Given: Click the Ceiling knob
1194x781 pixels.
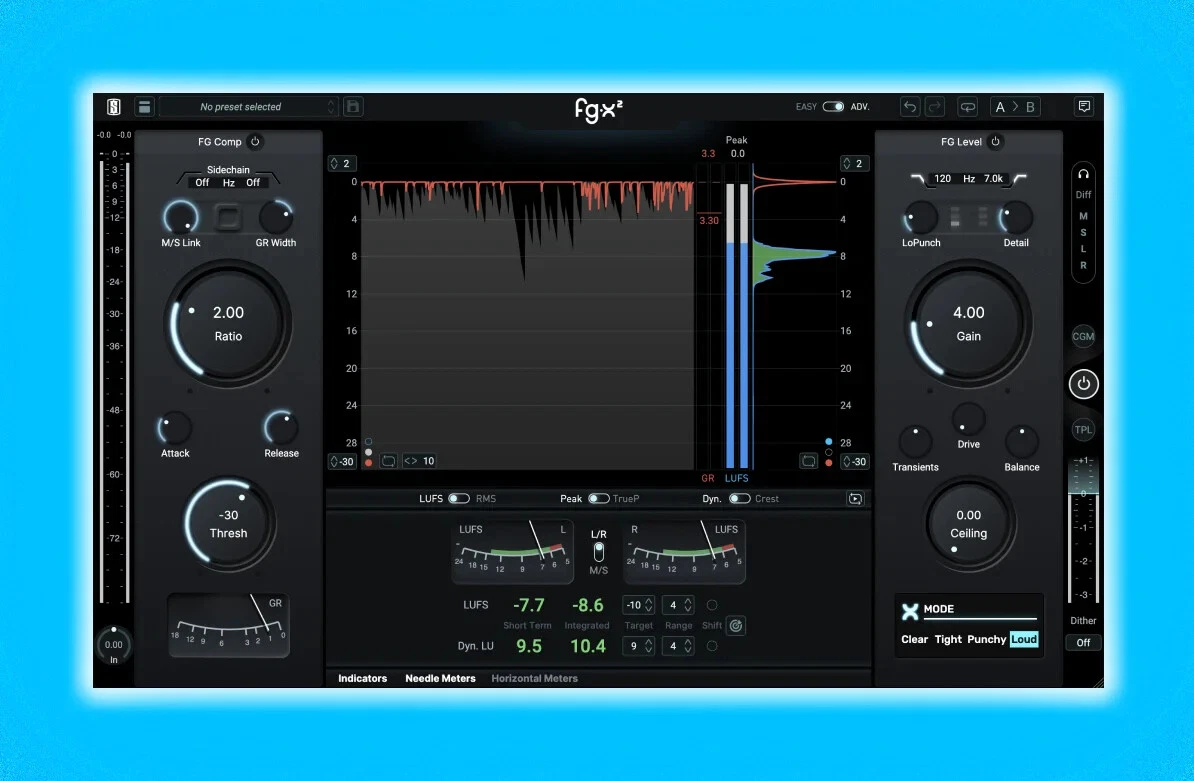Looking at the screenshot, I should 969,524.
